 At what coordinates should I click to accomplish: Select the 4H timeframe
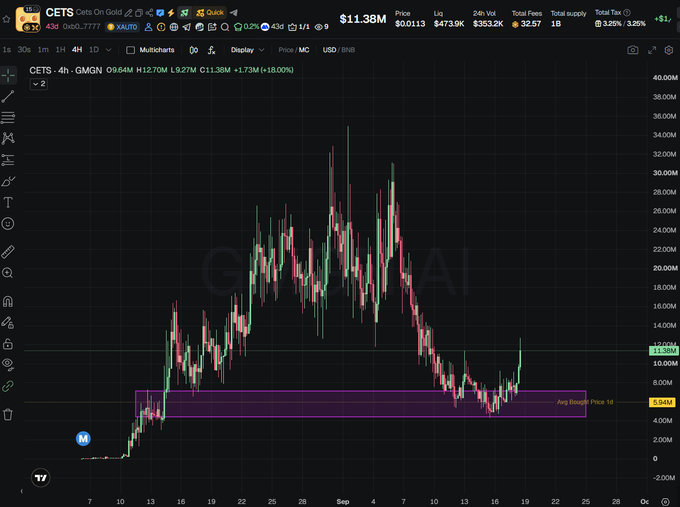(x=77, y=50)
